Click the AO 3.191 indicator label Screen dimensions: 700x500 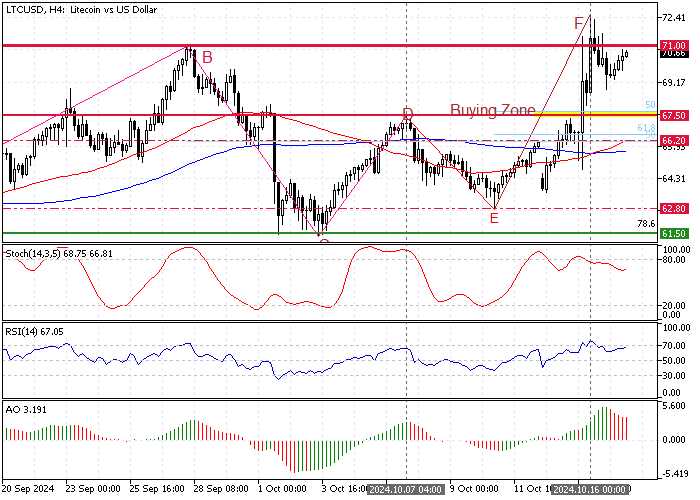tap(26, 410)
